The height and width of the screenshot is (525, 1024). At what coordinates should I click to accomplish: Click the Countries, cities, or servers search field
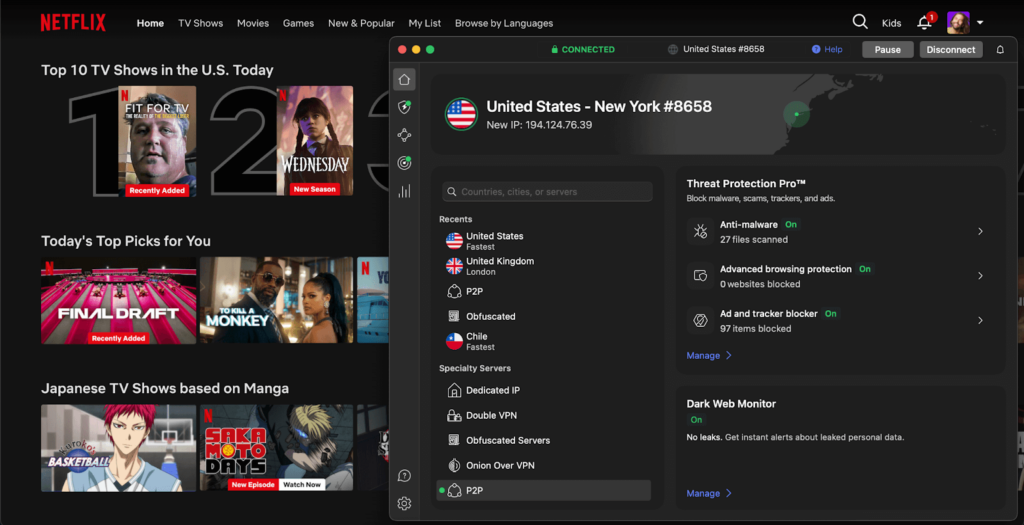(547, 191)
